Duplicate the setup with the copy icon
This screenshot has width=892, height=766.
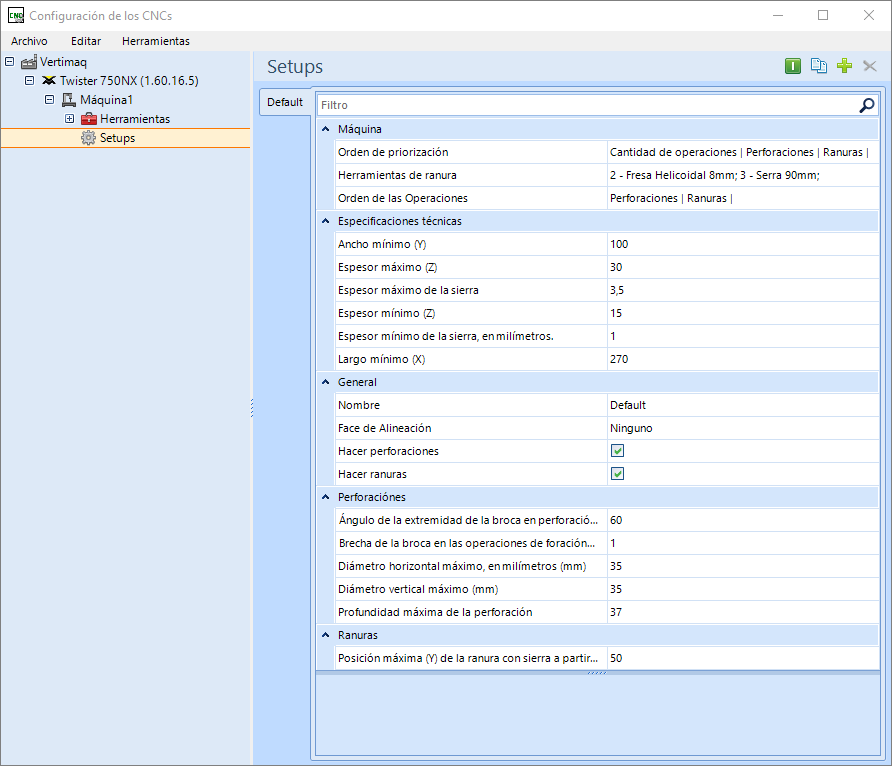point(819,66)
